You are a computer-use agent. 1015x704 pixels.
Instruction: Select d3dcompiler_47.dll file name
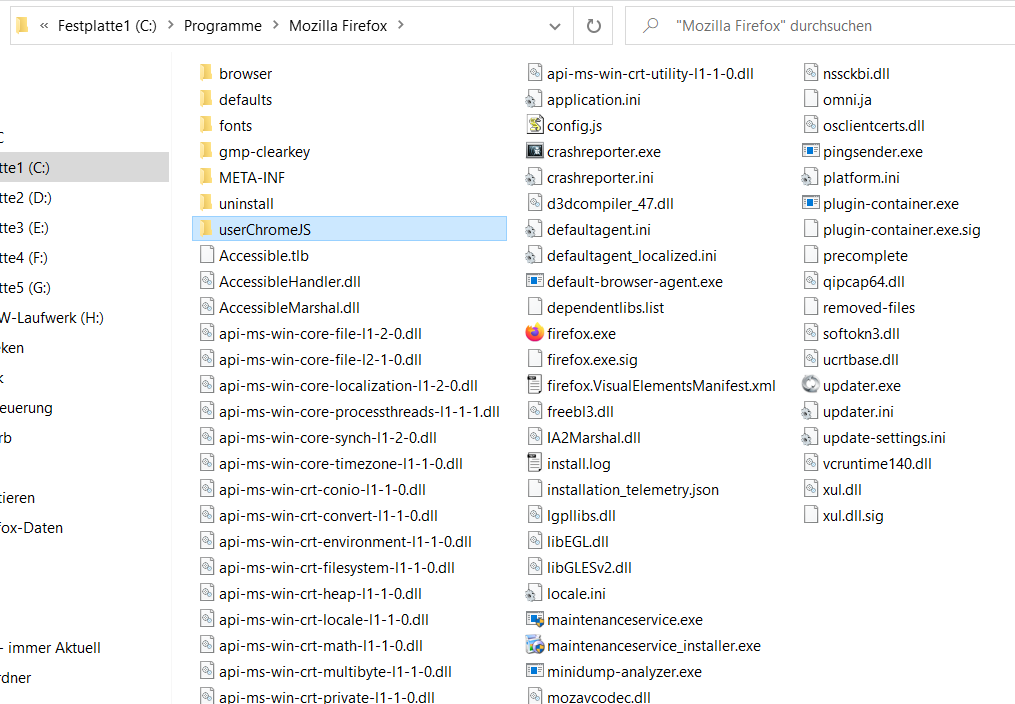click(x=610, y=204)
